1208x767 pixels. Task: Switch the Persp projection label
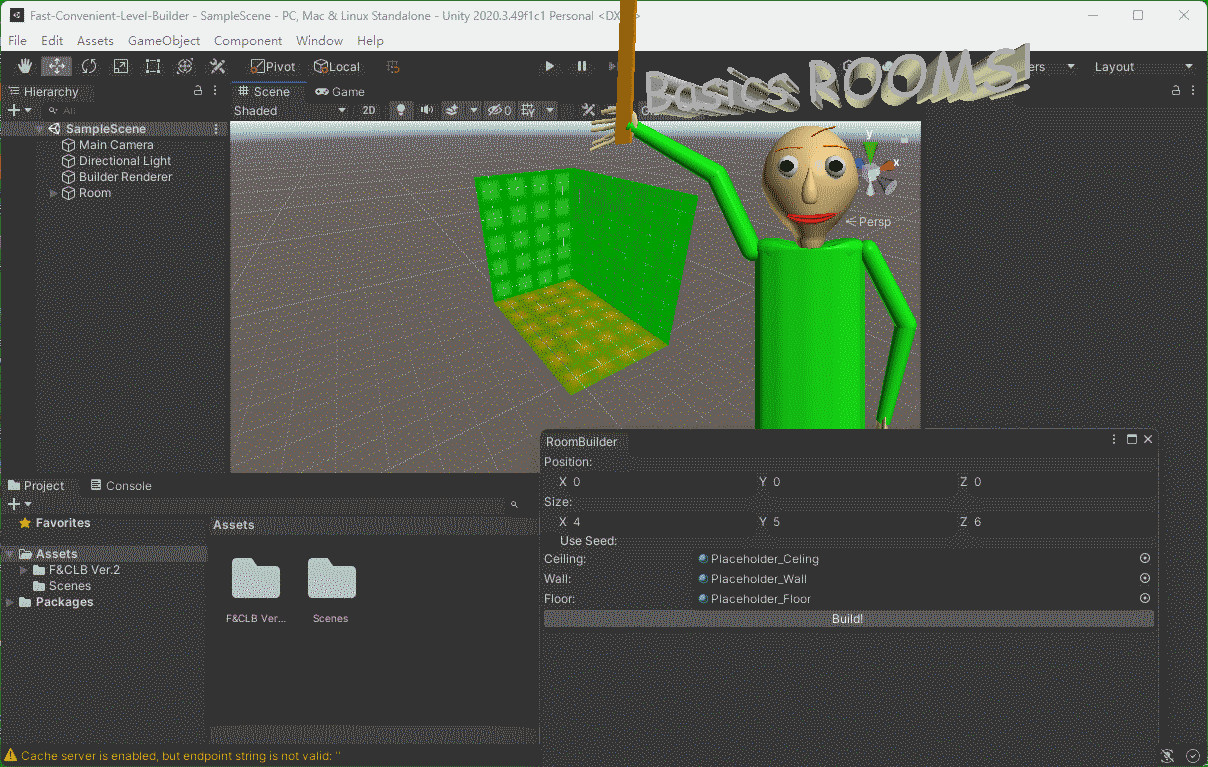coord(868,222)
